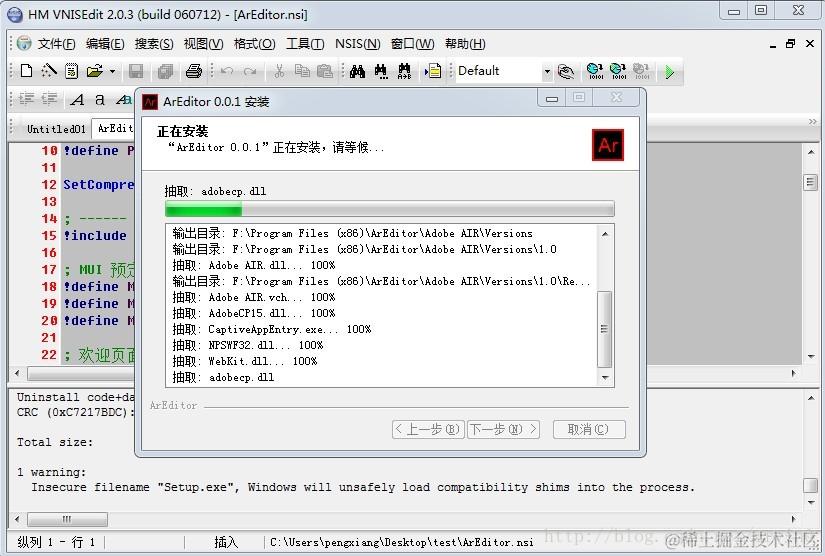Click the indent lines icon
This screenshot has height=556, width=825.
[26, 99]
